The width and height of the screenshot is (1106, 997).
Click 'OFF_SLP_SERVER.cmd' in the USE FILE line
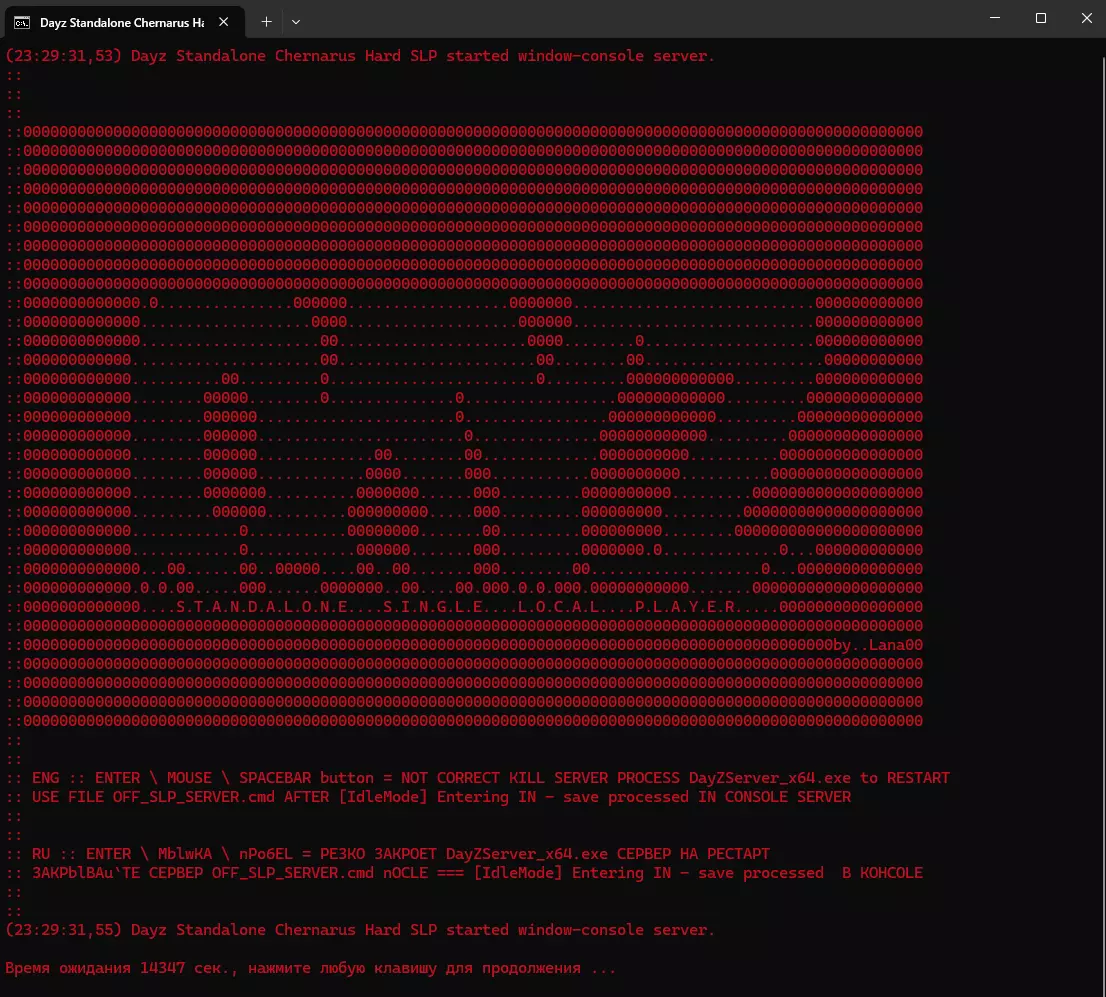click(x=194, y=797)
